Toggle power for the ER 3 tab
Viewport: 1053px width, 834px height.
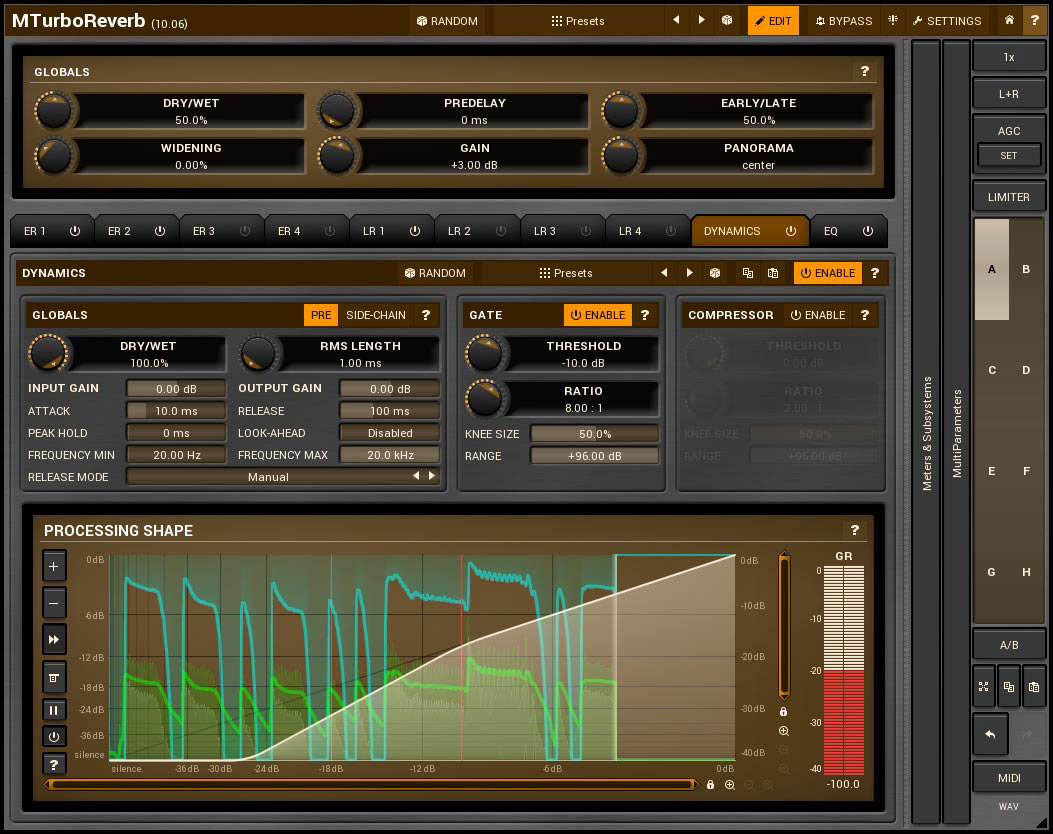(x=245, y=231)
